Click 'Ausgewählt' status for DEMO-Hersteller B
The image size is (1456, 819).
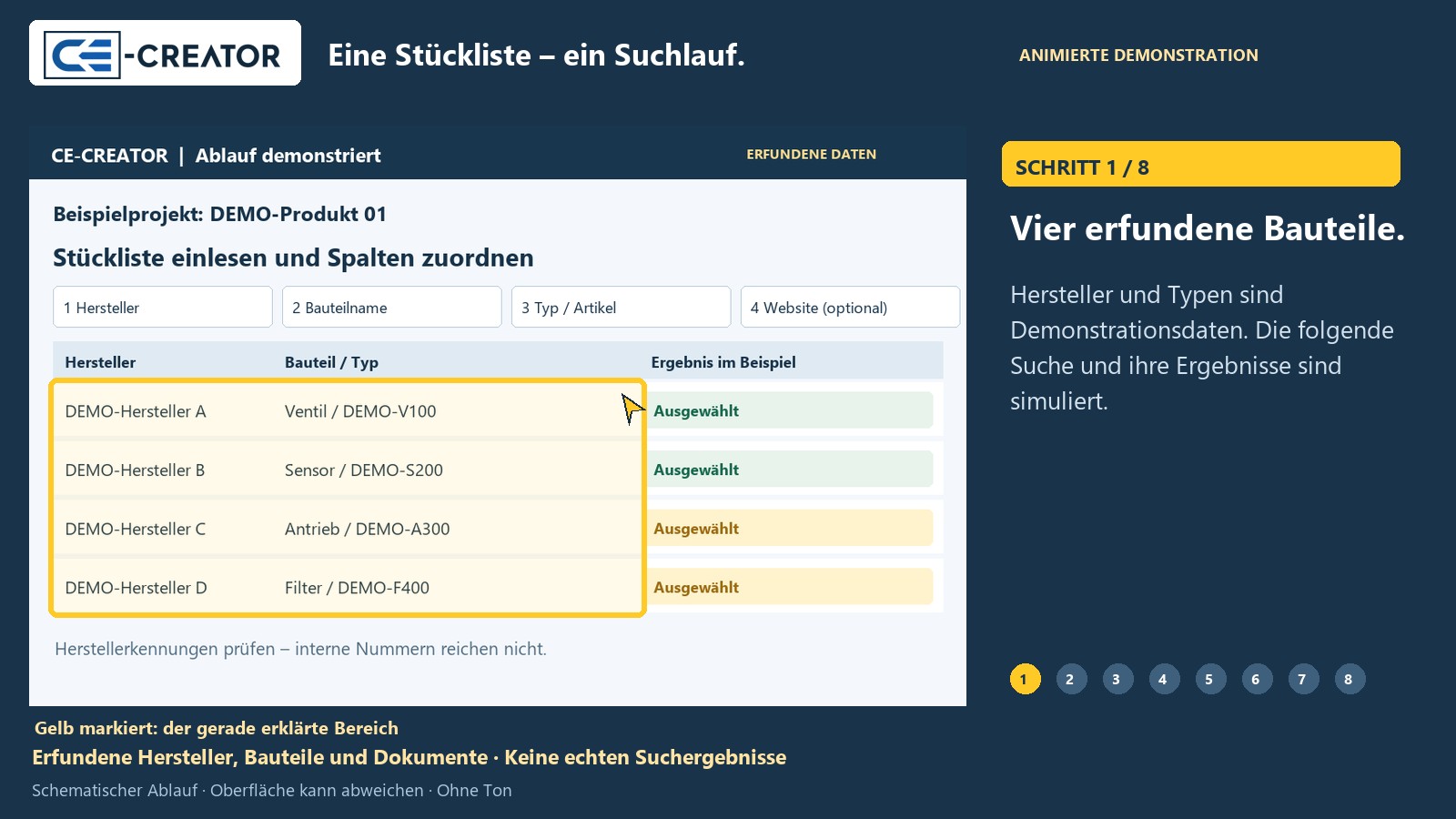pyautogui.click(x=790, y=470)
